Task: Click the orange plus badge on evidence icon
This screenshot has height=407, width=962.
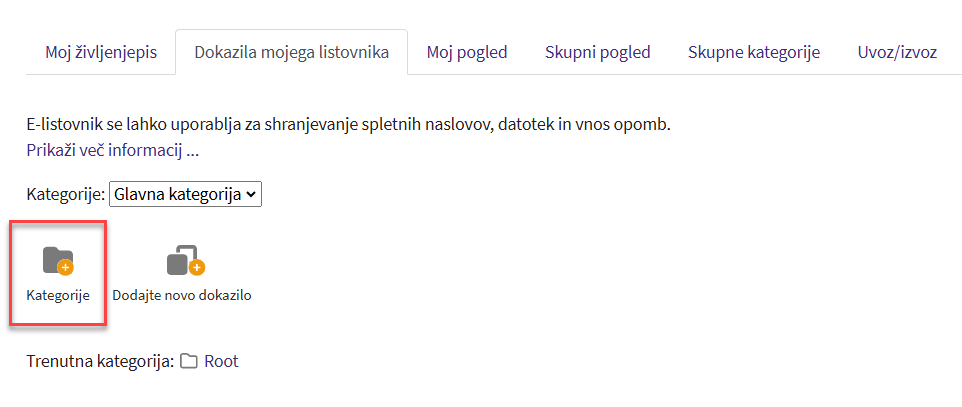Action: click(x=197, y=267)
